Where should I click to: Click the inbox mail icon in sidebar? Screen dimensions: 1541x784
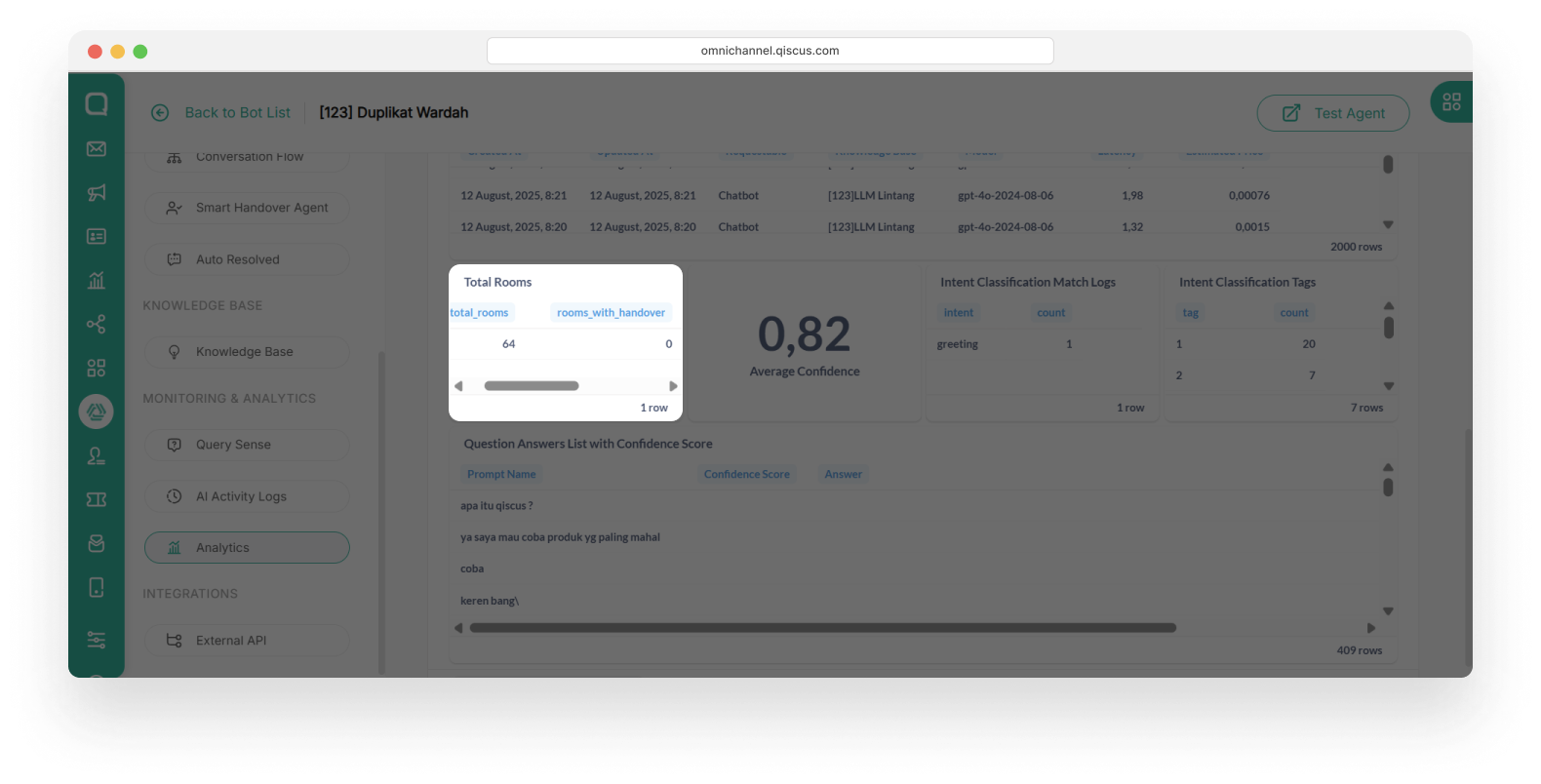pos(97,149)
